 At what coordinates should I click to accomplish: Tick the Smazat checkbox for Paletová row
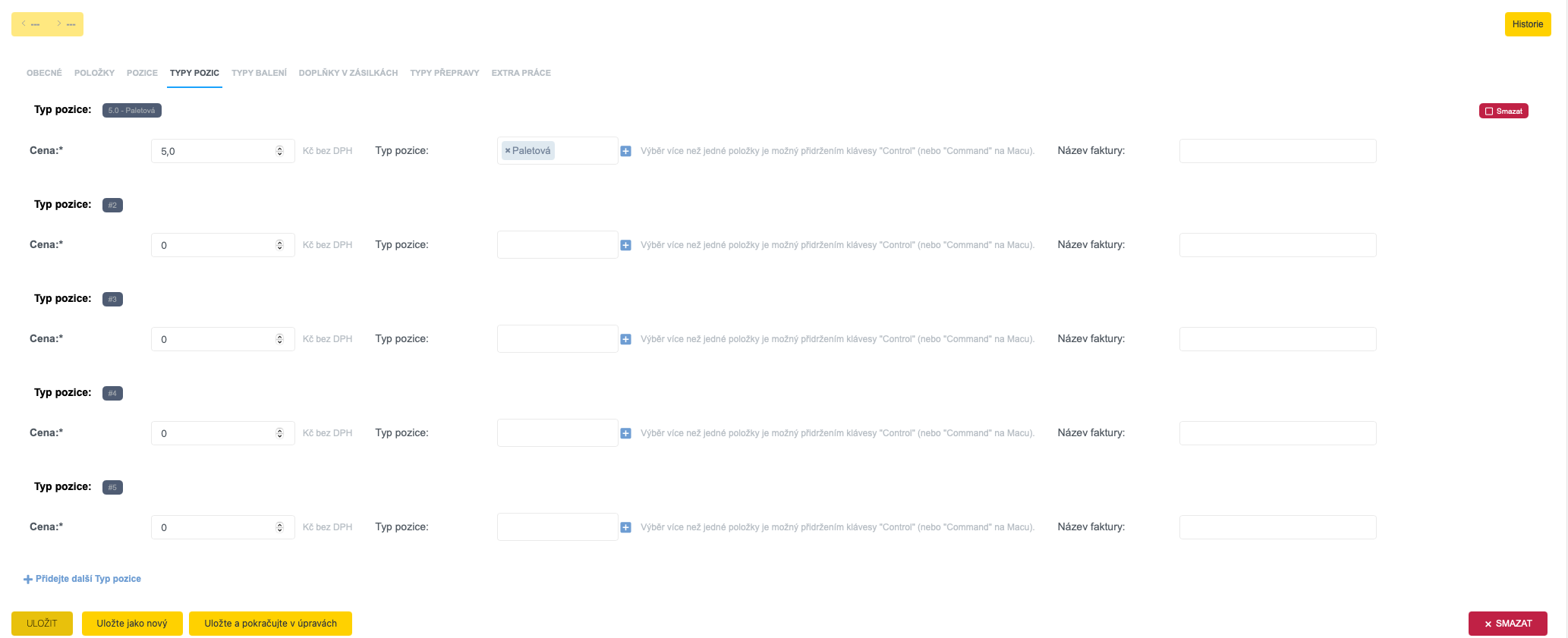(x=1489, y=112)
